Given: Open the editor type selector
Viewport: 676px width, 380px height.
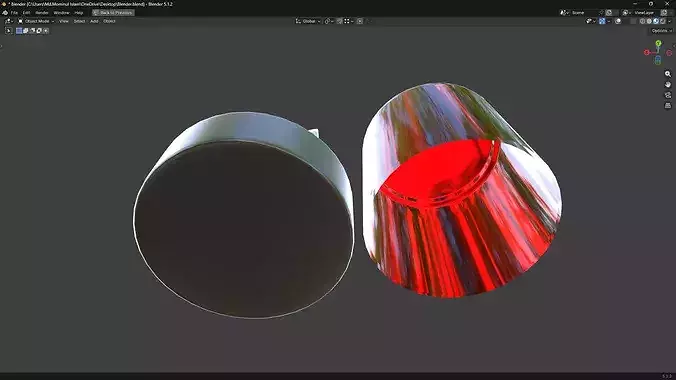Looking at the screenshot, I should (9, 21).
